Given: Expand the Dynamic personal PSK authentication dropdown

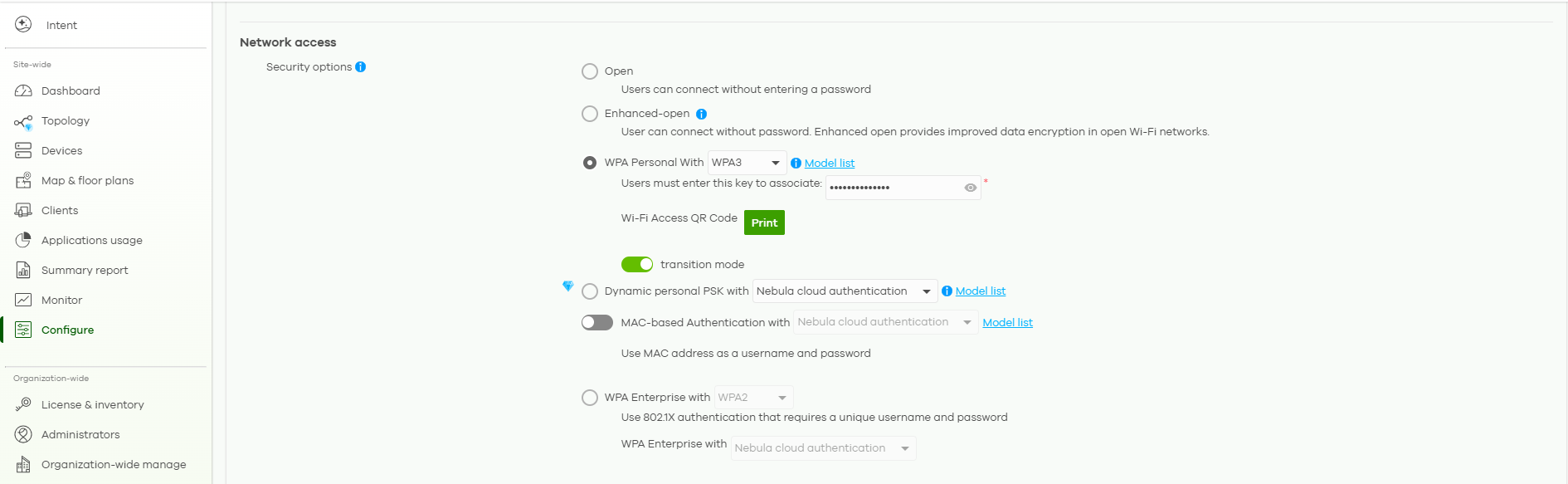Looking at the screenshot, I should tap(845, 291).
